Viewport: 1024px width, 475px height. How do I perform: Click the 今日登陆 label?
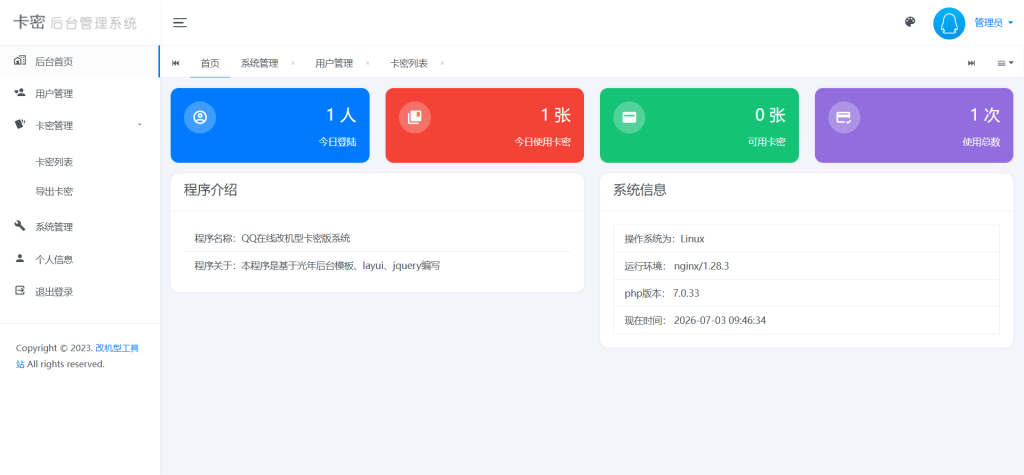[338, 141]
